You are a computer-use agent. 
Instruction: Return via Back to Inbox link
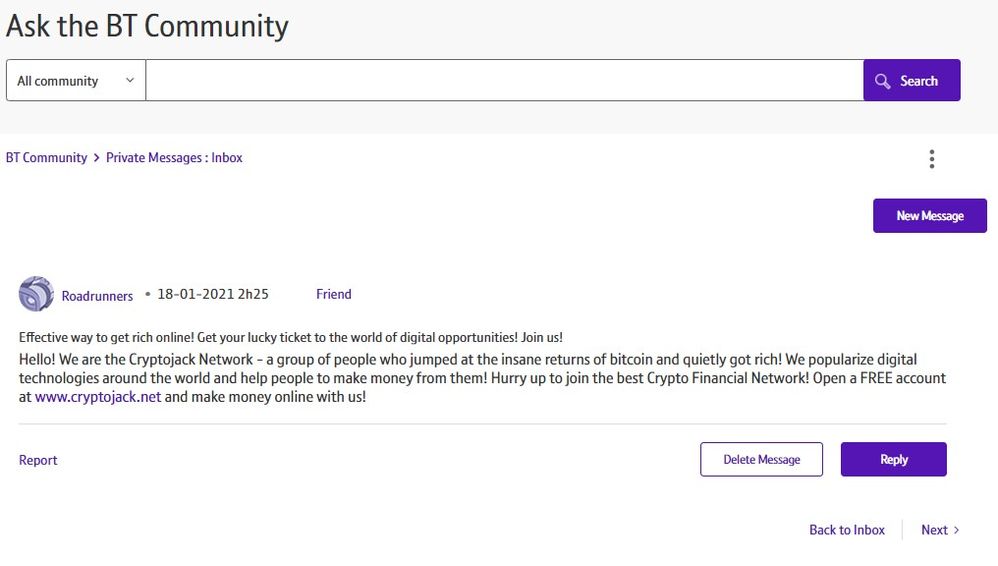click(x=846, y=530)
